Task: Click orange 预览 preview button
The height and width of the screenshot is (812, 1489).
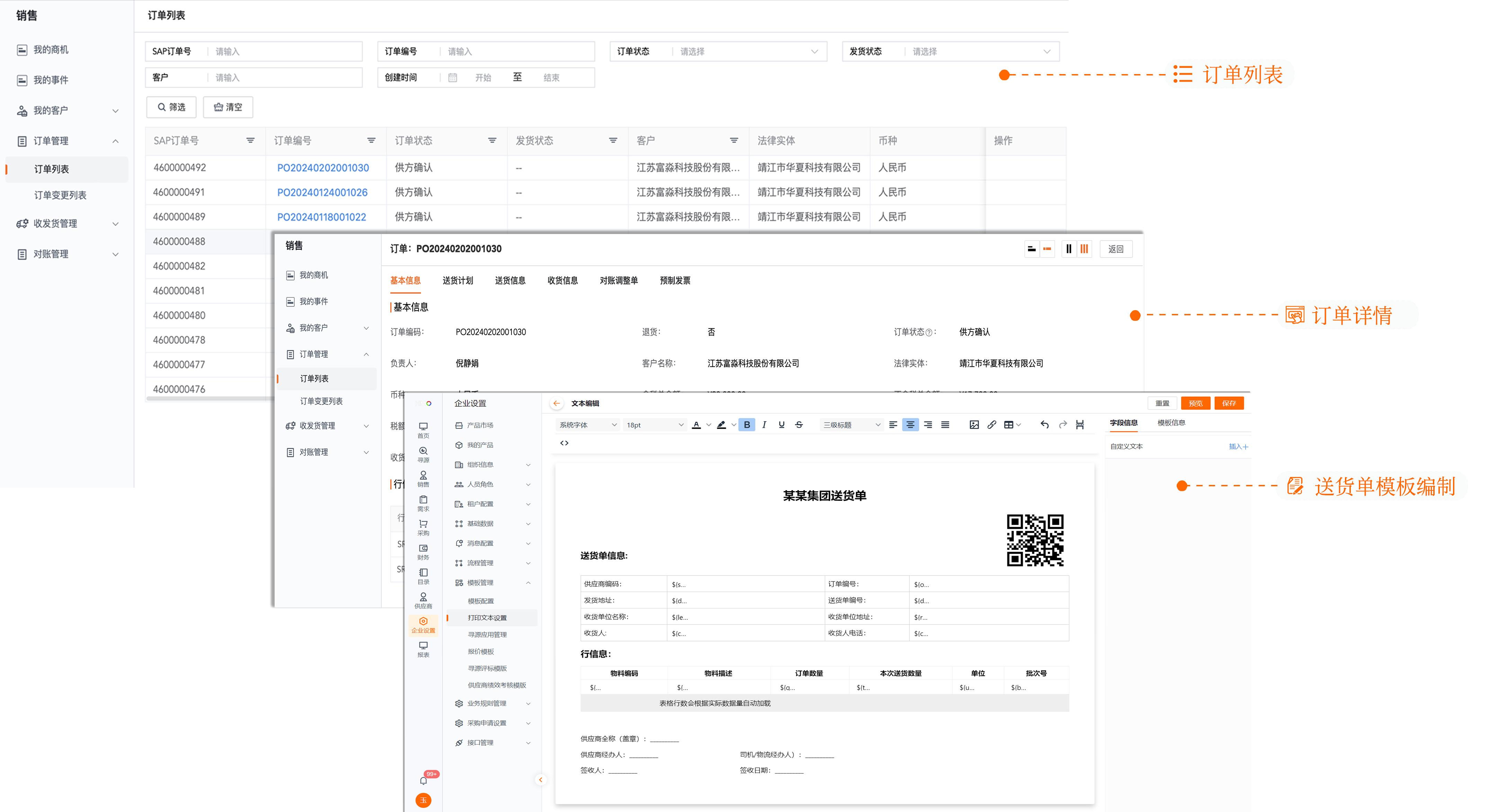Action: point(1195,403)
